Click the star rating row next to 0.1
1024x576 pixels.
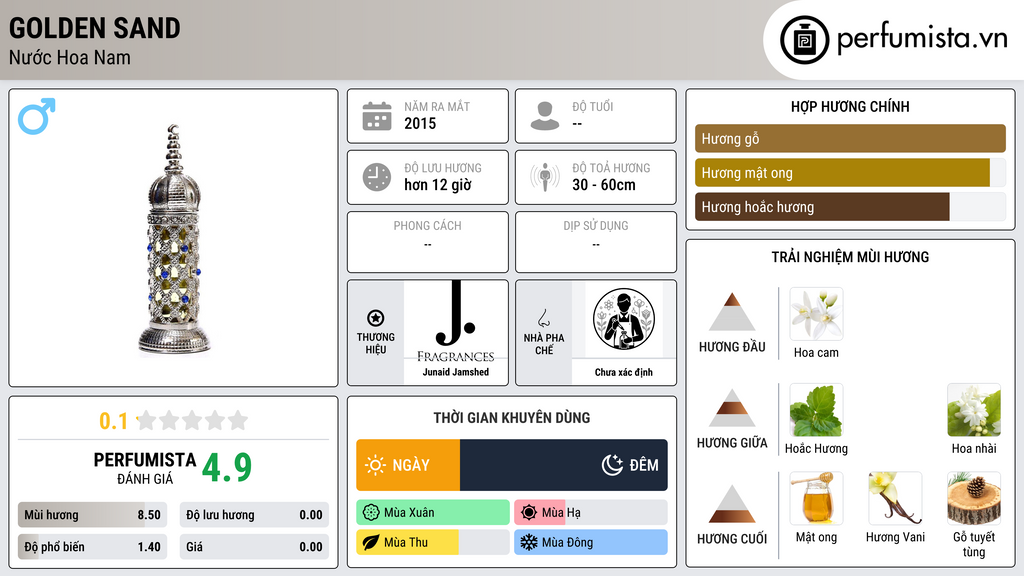pyautogui.click(x=192, y=420)
